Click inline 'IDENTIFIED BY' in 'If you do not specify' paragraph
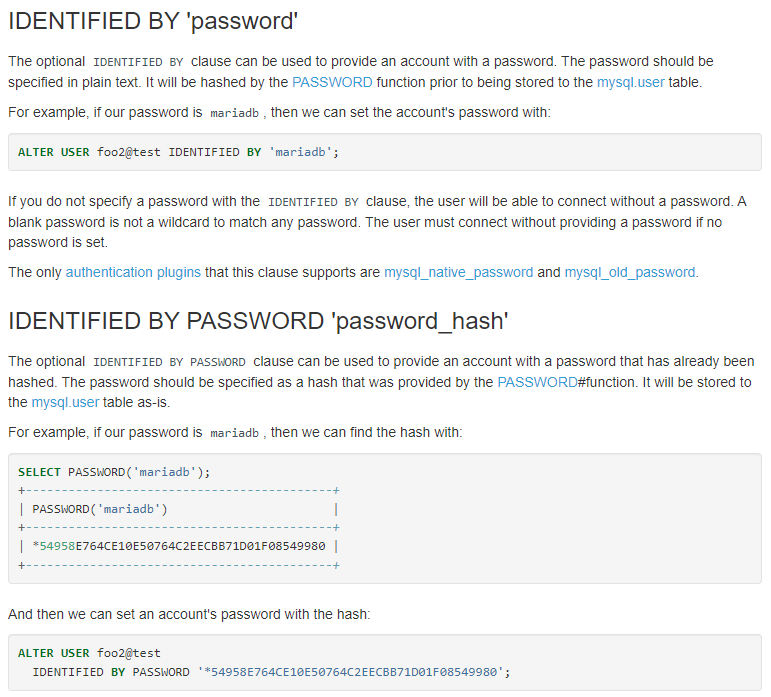This screenshot has height=697, width=771. [313, 202]
